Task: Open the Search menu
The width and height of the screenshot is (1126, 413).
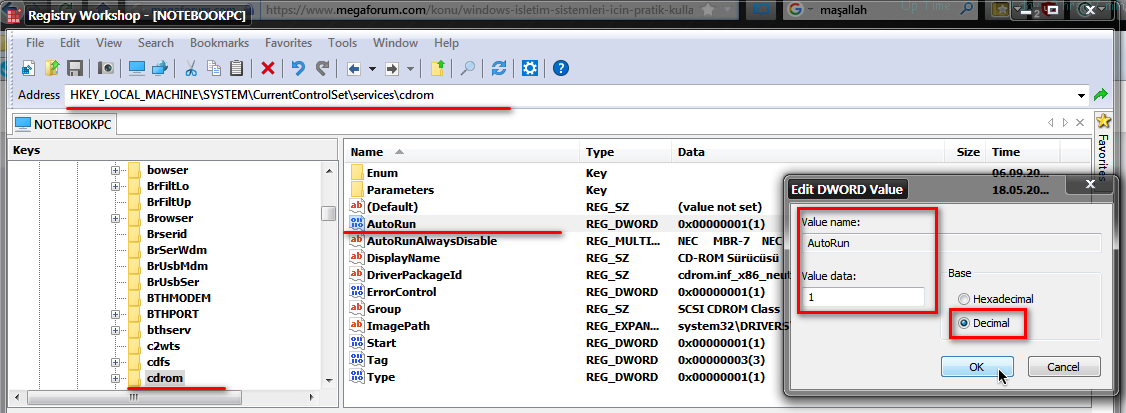Action: (x=156, y=43)
